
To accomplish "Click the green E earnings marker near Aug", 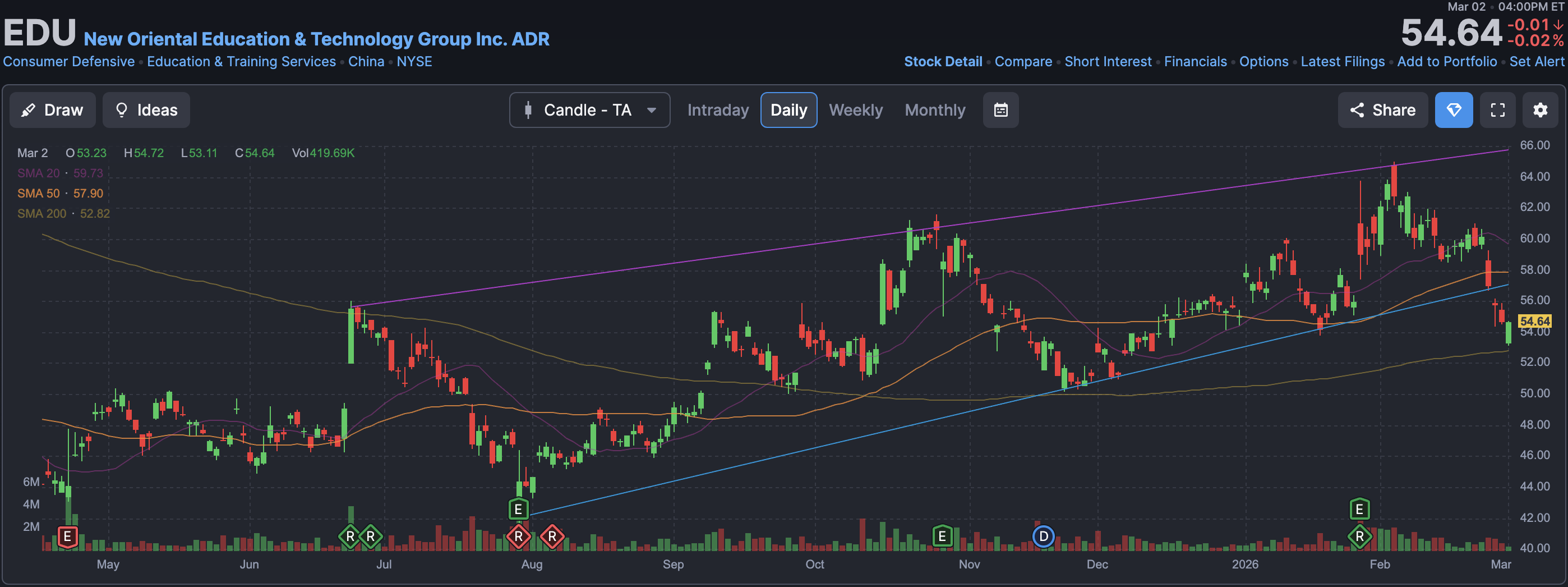I will [518, 509].
